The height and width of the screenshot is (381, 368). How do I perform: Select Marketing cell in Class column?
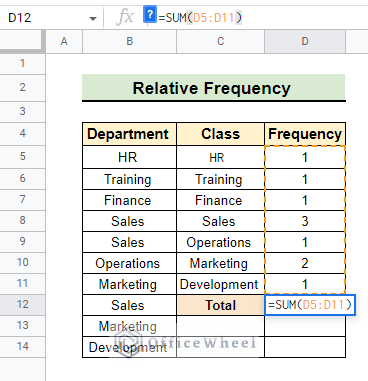[220, 263]
